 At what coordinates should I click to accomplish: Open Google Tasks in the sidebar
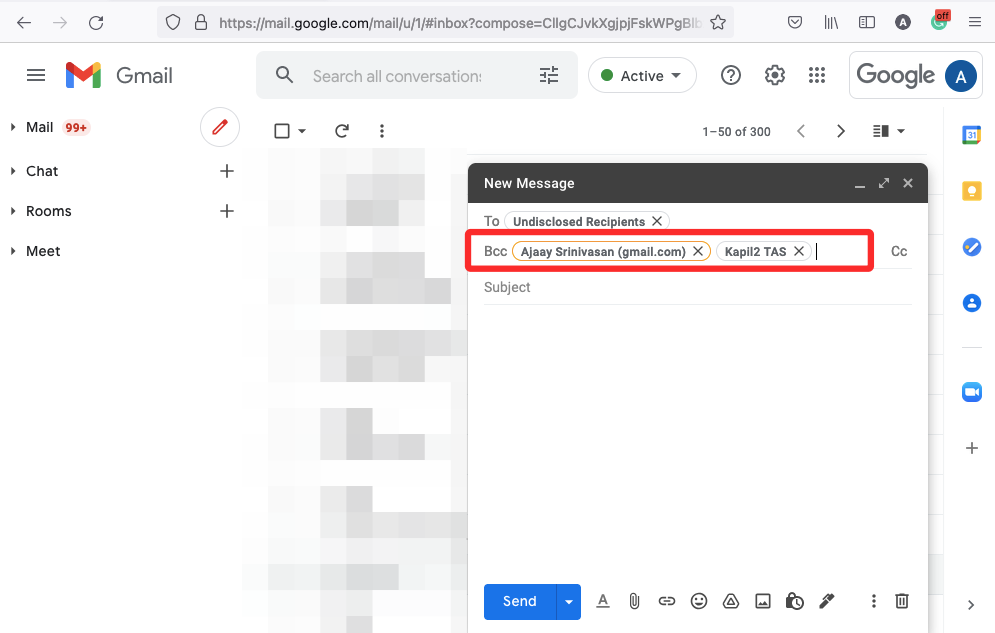click(x=971, y=247)
